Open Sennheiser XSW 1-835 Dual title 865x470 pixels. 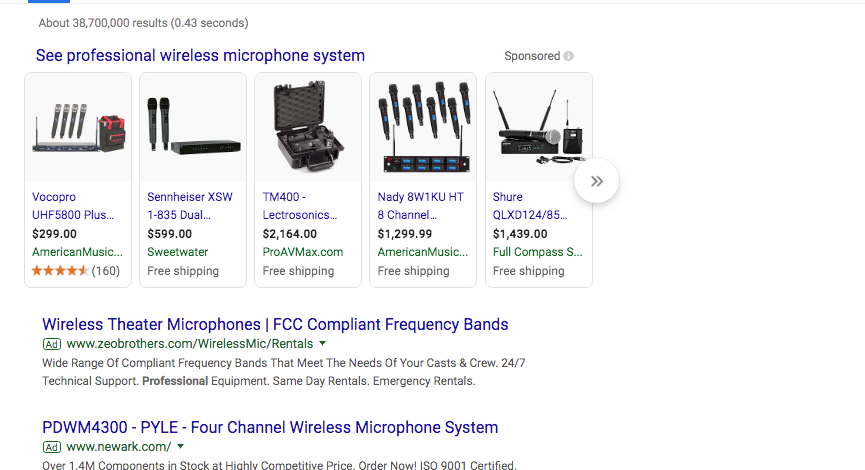click(x=190, y=206)
